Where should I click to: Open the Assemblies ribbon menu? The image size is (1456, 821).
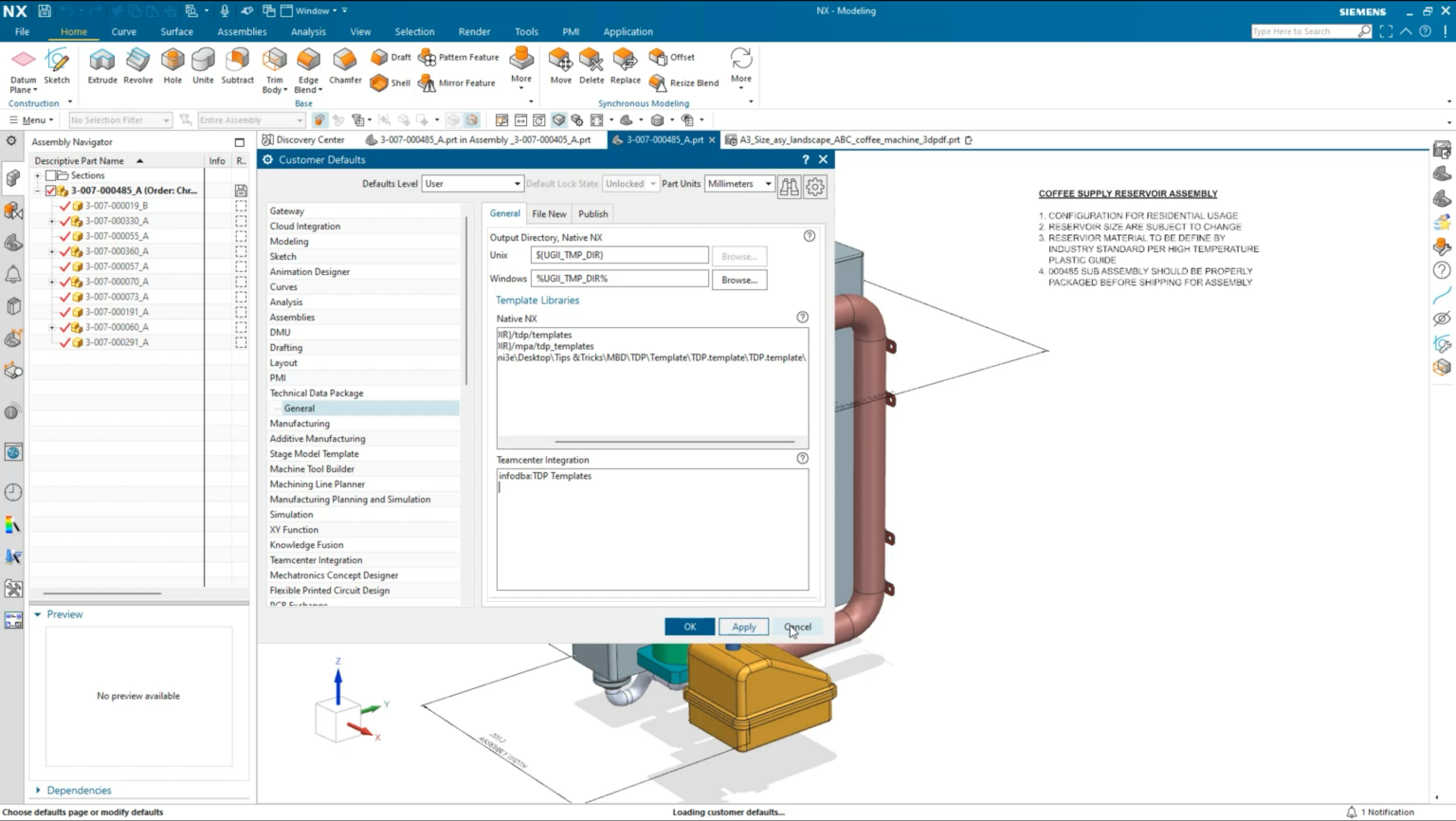coord(242,31)
